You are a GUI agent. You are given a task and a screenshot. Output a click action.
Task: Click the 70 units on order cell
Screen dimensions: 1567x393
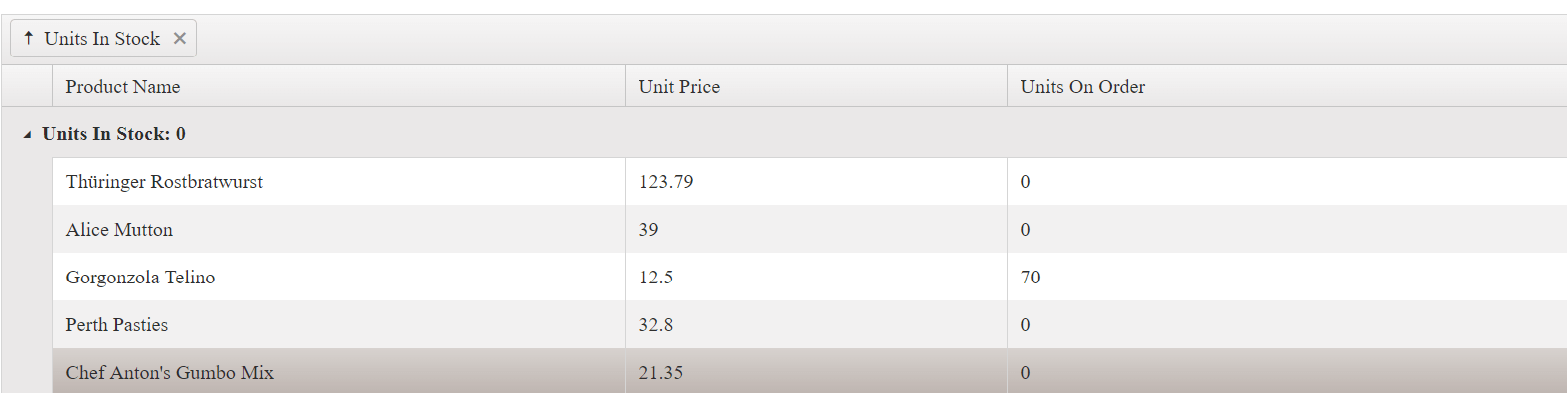[1287, 277]
